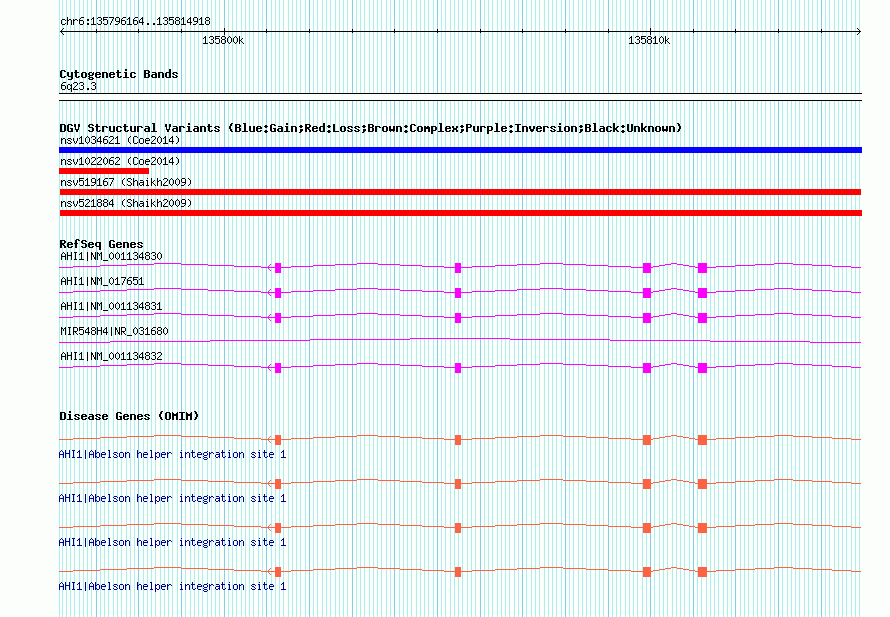Select the Disease Genes (OMIM) track heading
The width and height of the screenshot is (890, 617).
point(129,416)
